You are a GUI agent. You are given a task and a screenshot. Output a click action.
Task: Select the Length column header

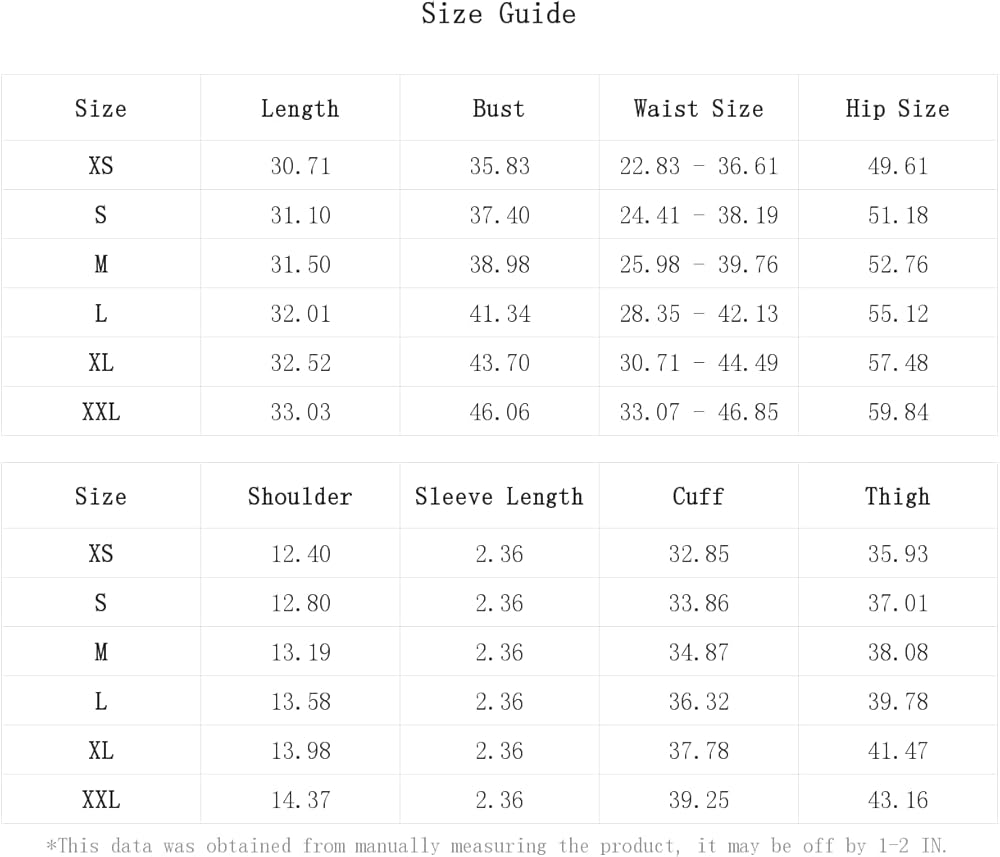[300, 109]
